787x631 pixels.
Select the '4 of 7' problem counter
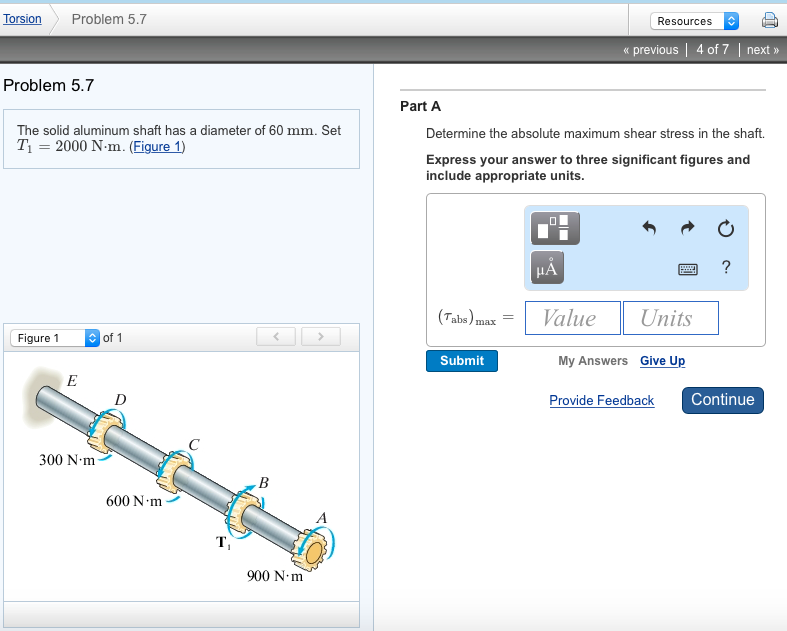click(x=712, y=50)
